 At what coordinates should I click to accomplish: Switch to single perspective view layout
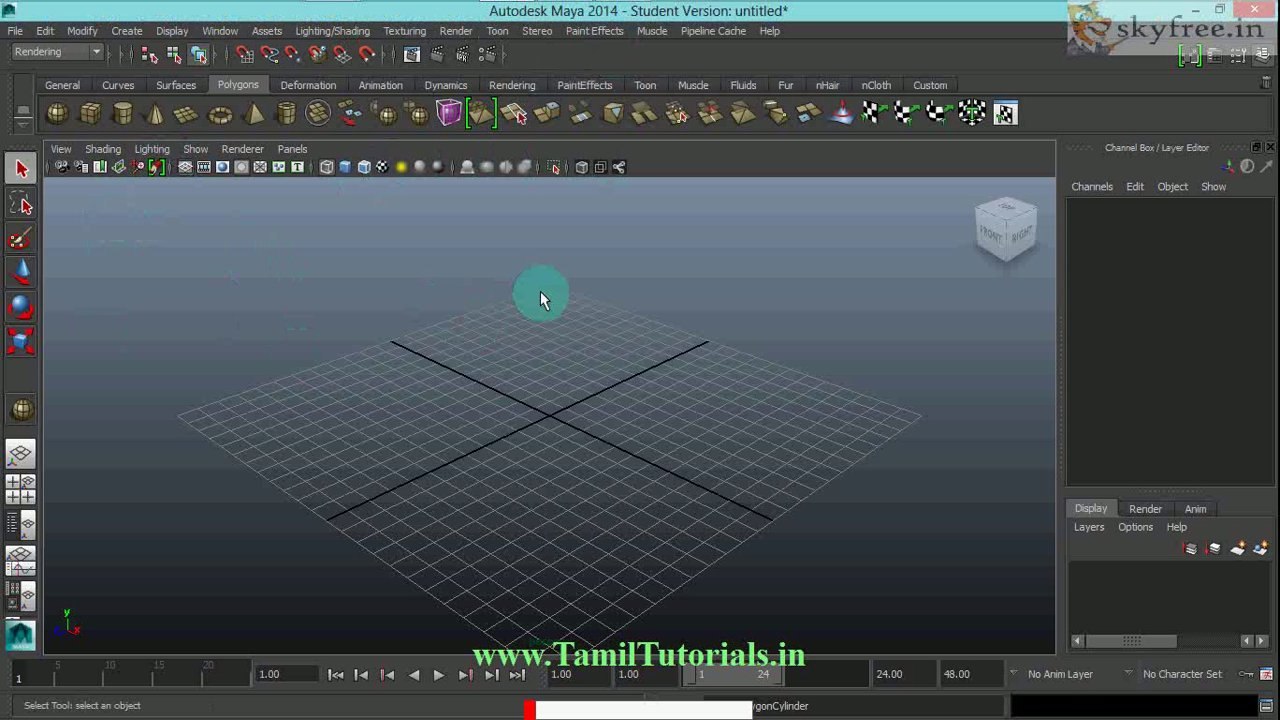21,455
